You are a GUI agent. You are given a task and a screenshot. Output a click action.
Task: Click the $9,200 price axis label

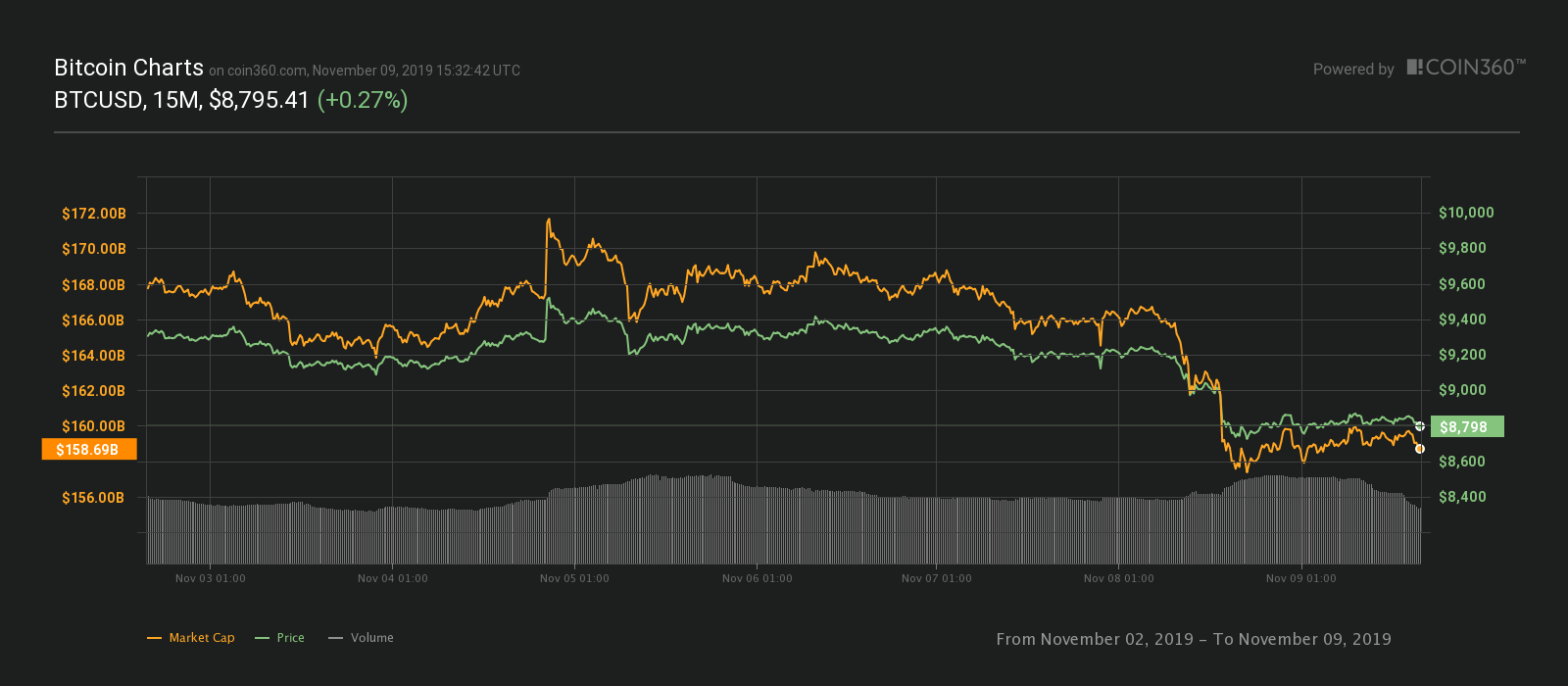pos(1463,355)
